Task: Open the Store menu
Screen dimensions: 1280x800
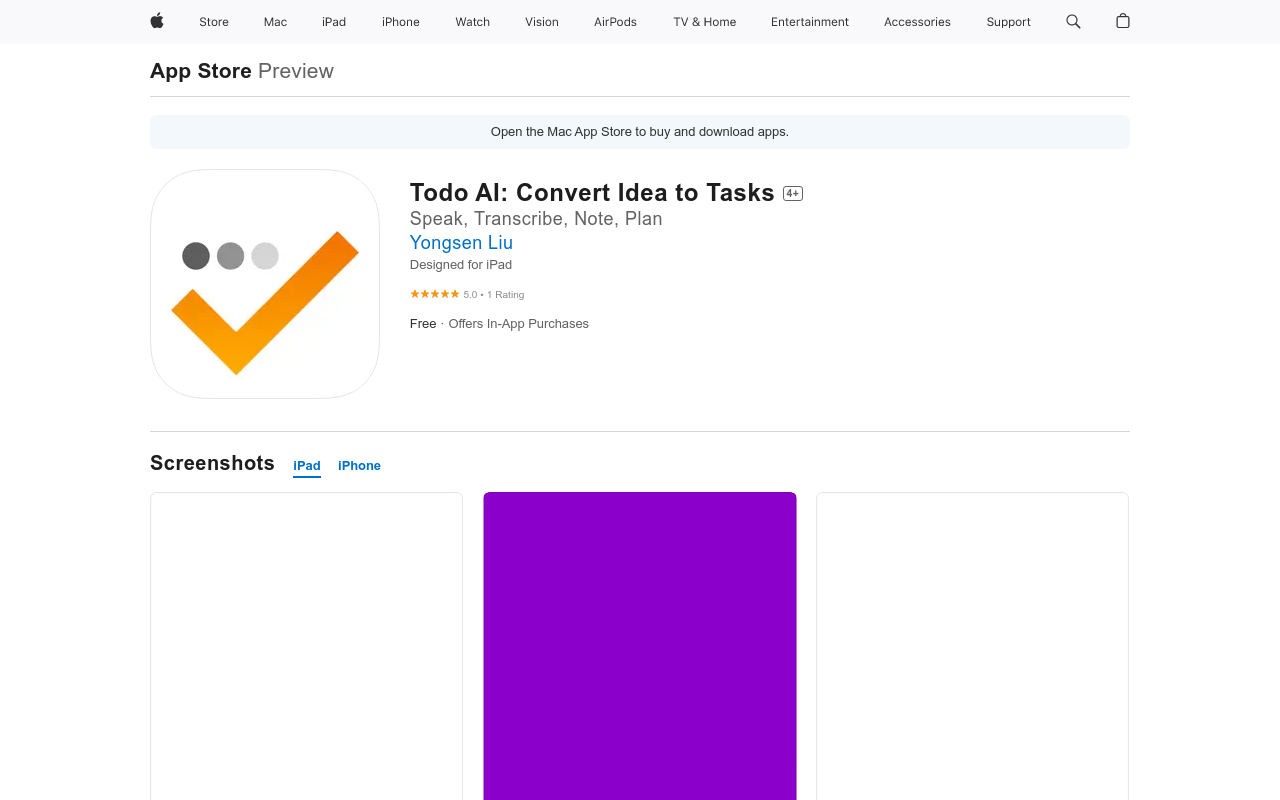Action: point(214,22)
